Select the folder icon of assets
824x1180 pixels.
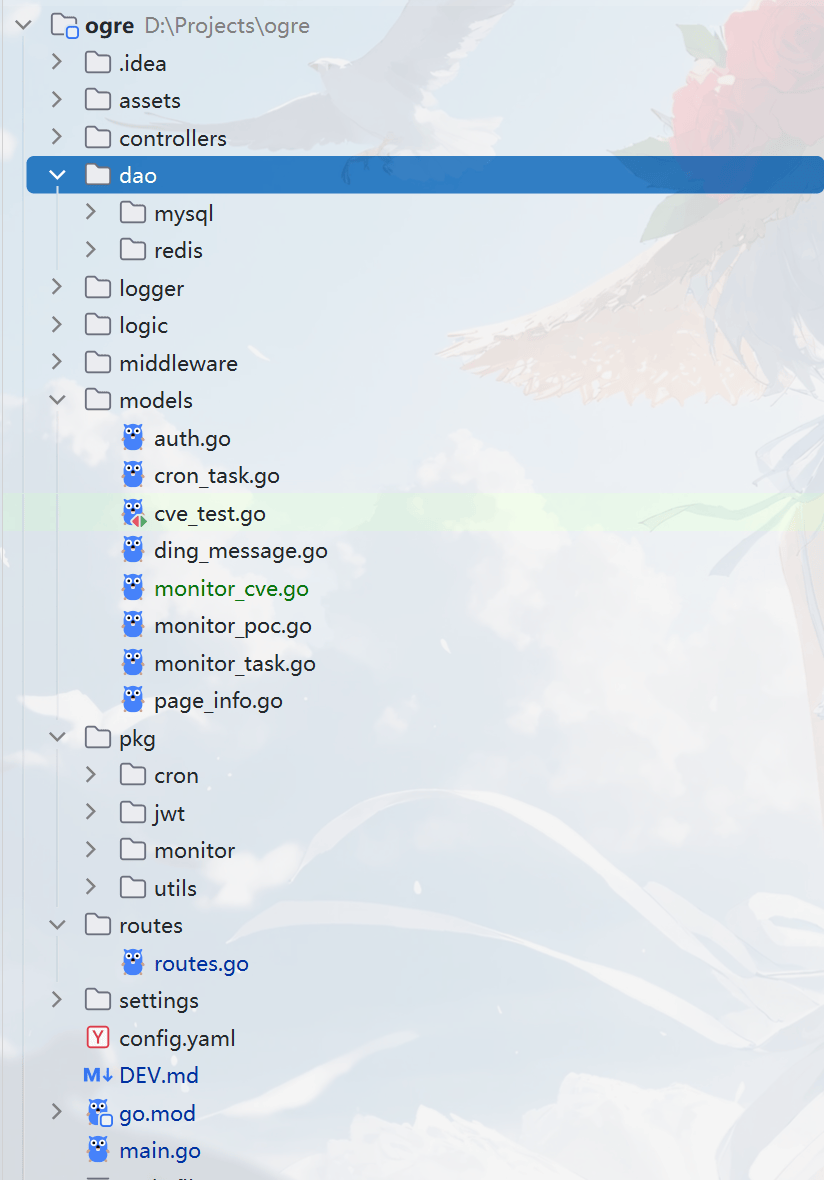click(x=98, y=99)
